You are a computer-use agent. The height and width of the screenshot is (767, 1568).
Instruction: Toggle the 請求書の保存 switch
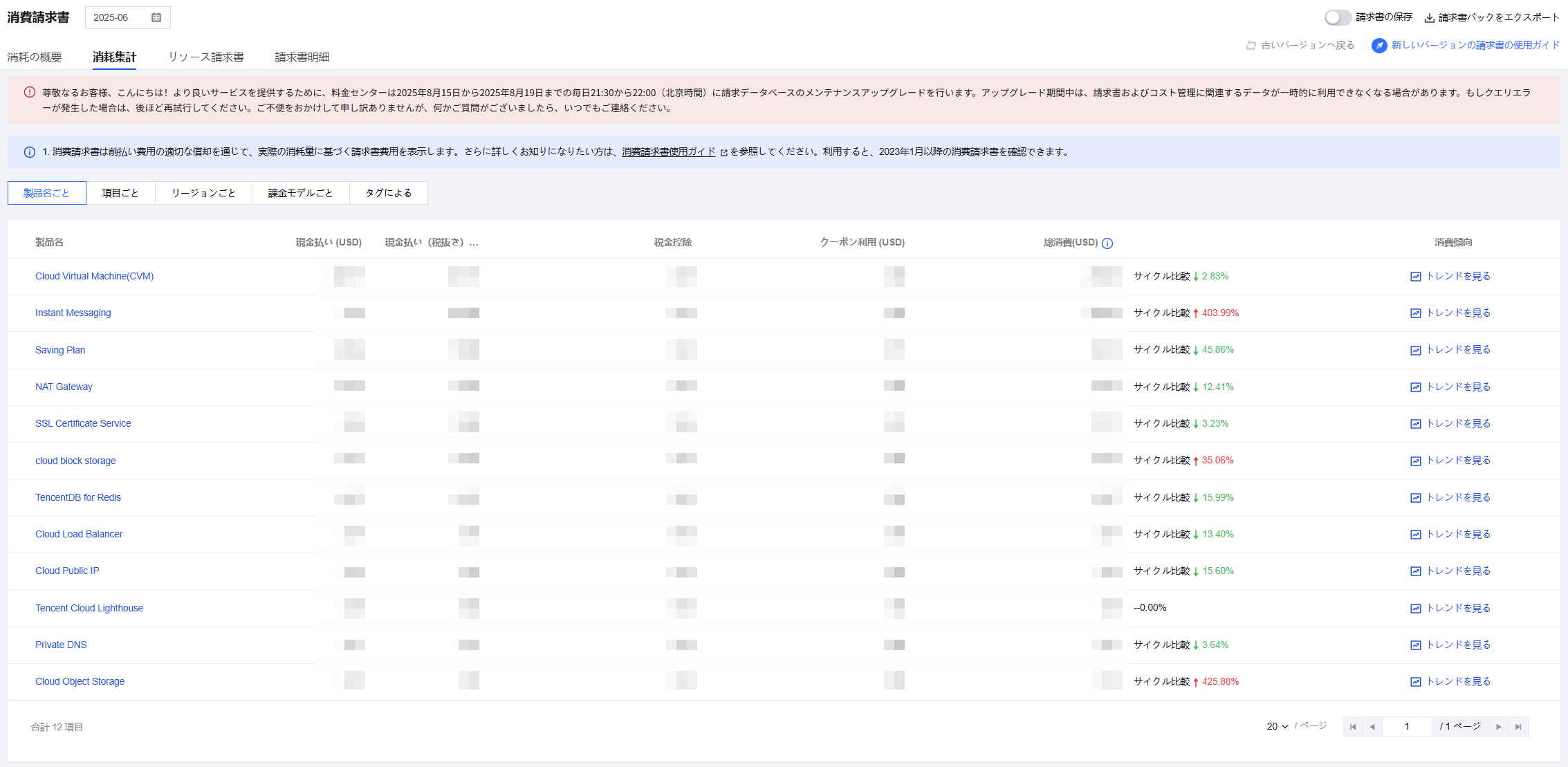[x=1337, y=17]
